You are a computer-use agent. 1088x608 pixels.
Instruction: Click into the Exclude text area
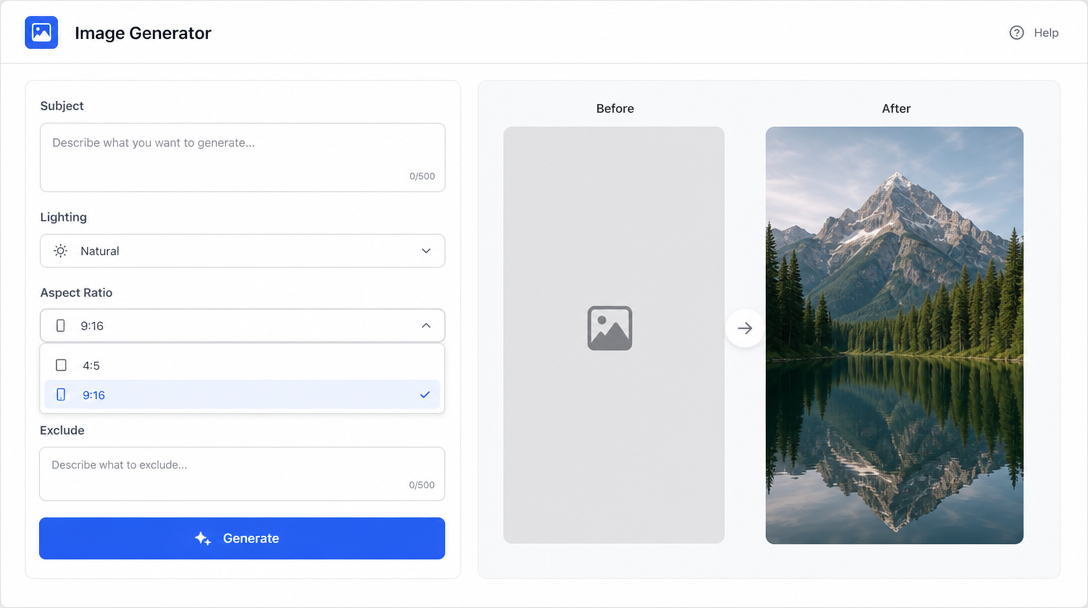[242, 473]
